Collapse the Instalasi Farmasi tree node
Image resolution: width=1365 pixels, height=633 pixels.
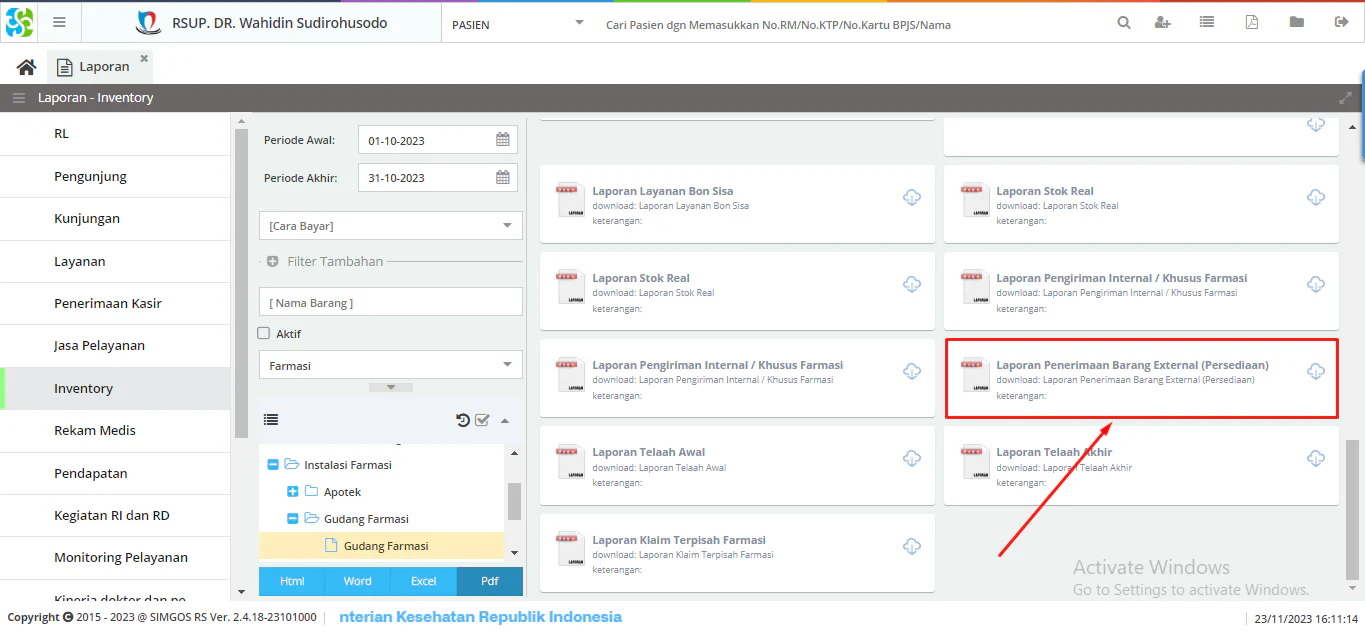[x=273, y=465]
